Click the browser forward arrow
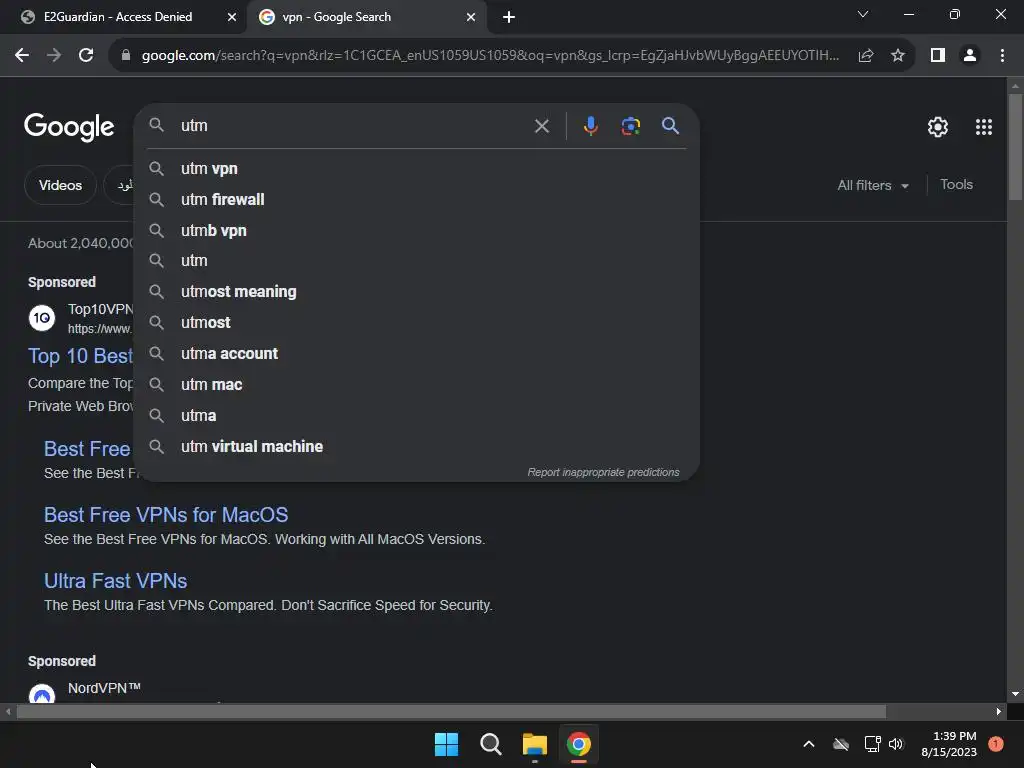Screen dimensions: 1024x768 tap(54, 56)
